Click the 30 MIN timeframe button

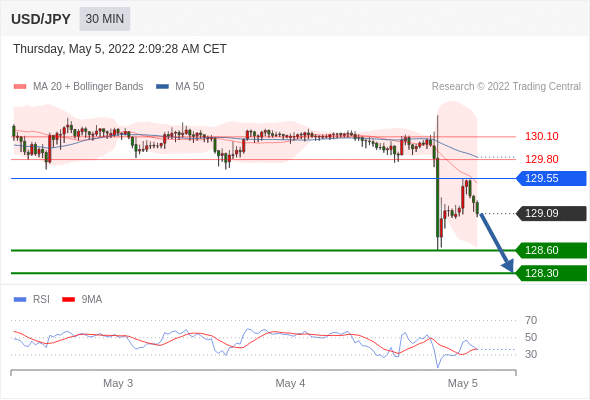(105, 19)
